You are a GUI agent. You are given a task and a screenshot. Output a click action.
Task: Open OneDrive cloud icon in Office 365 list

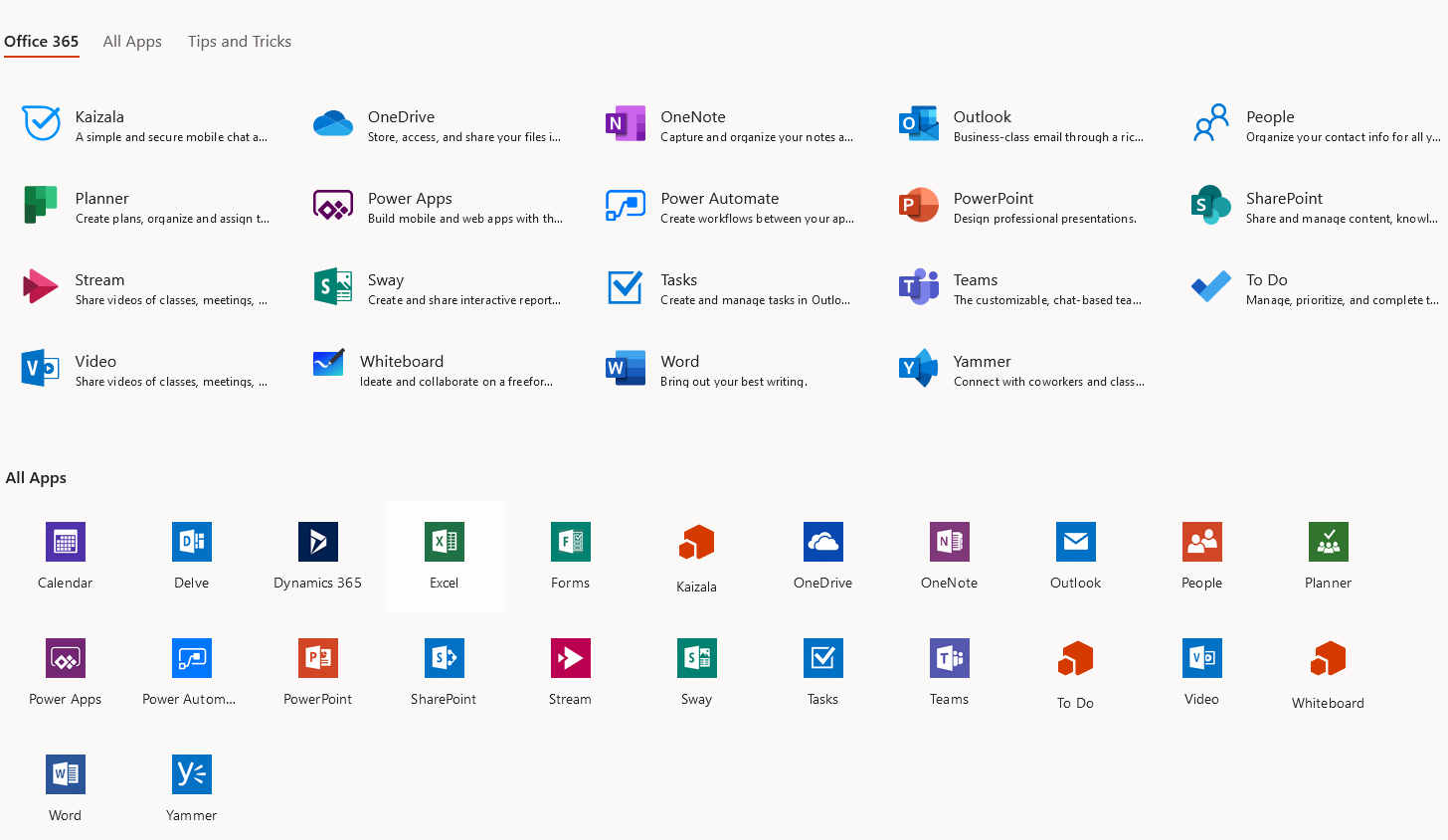tap(333, 123)
